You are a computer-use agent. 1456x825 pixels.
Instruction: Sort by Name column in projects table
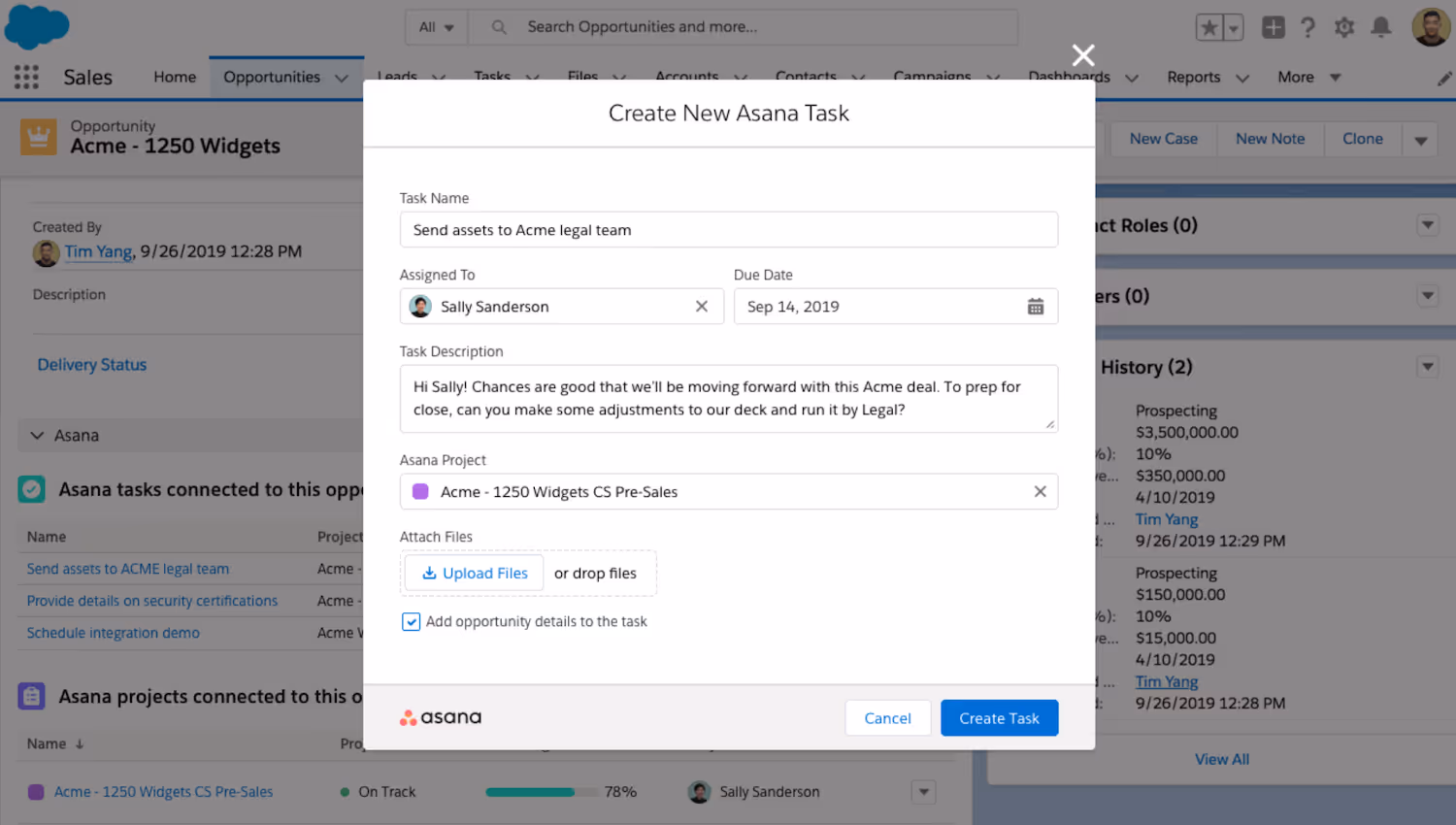[x=55, y=743]
